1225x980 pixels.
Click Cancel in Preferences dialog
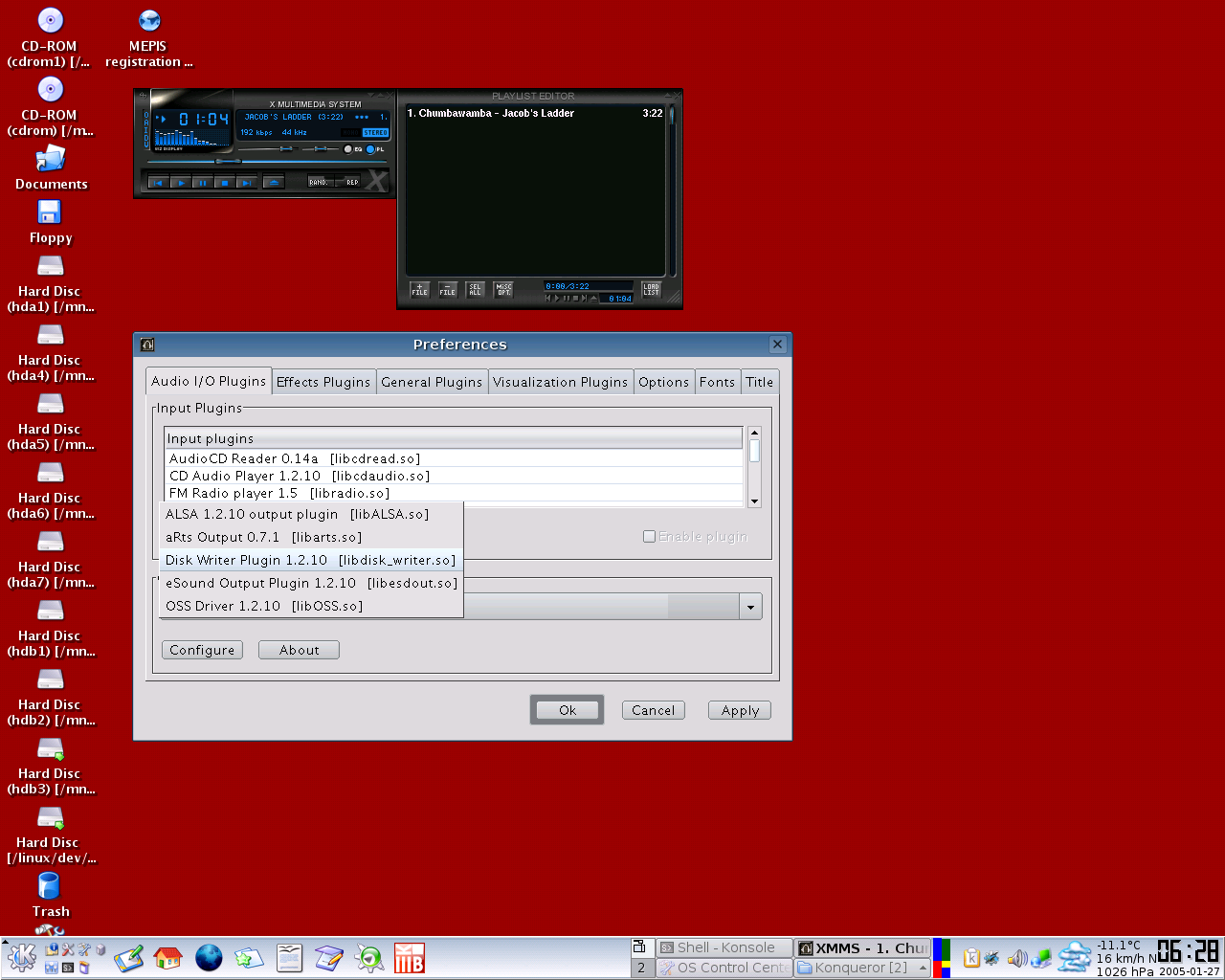[653, 710]
